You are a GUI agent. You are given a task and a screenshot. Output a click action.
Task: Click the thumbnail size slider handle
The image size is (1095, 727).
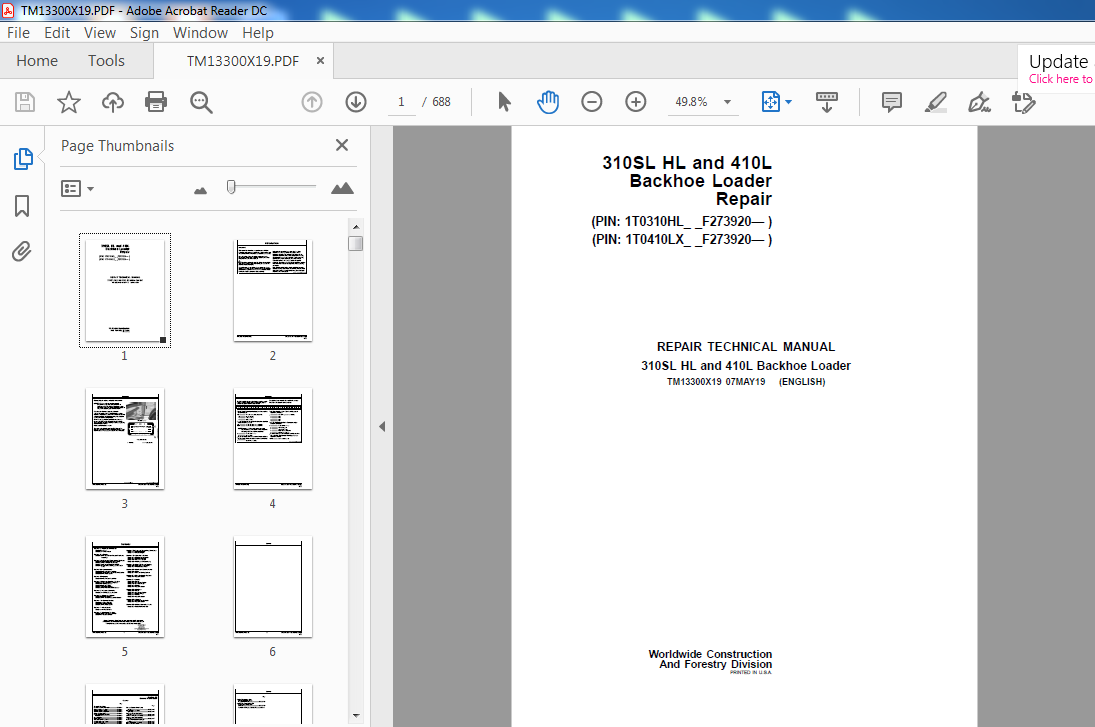click(231, 186)
